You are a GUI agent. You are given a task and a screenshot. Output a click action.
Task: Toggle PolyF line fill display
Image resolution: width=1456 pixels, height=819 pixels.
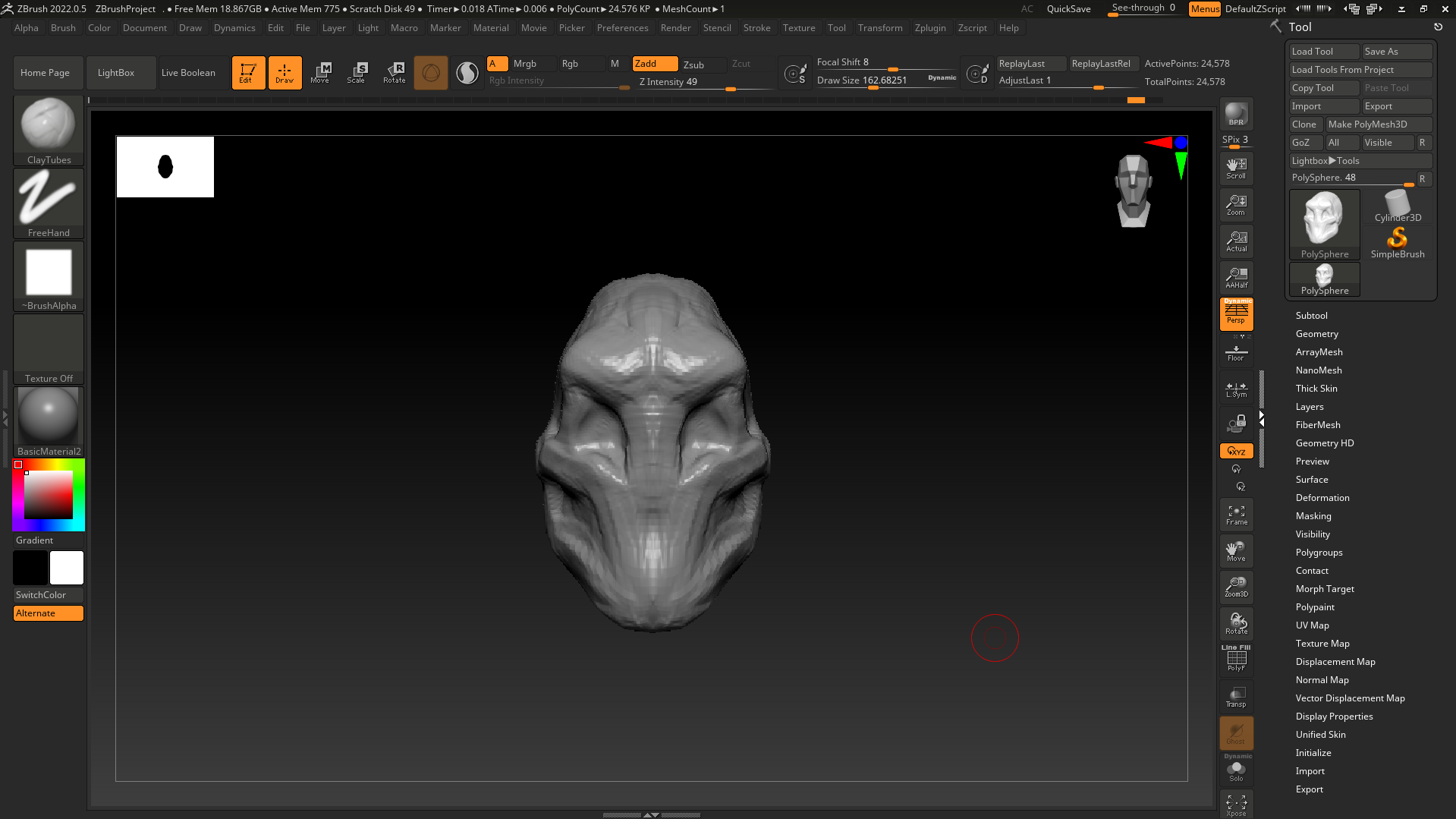(1236, 659)
